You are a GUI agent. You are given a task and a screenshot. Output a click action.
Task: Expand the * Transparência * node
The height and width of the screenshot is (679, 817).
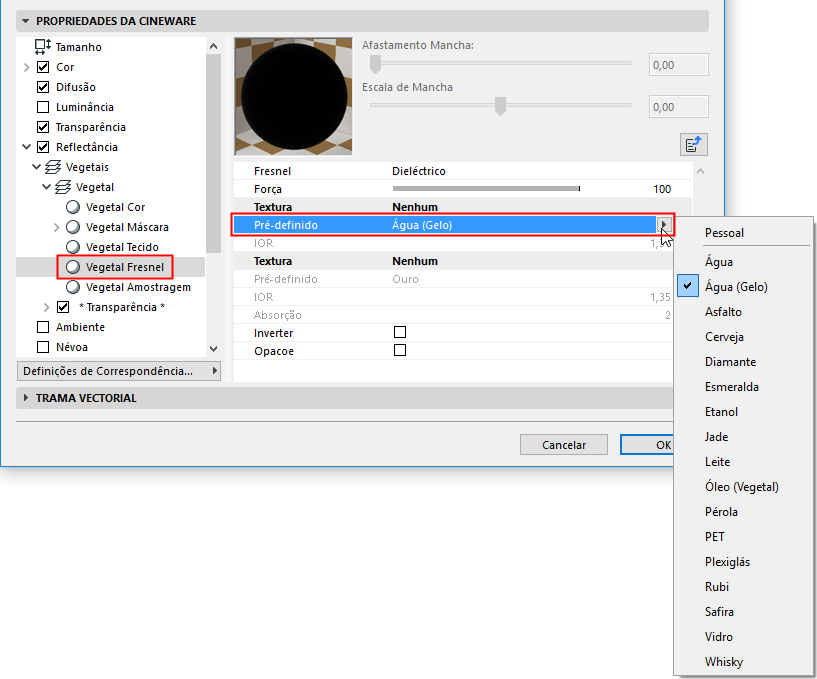(46, 307)
